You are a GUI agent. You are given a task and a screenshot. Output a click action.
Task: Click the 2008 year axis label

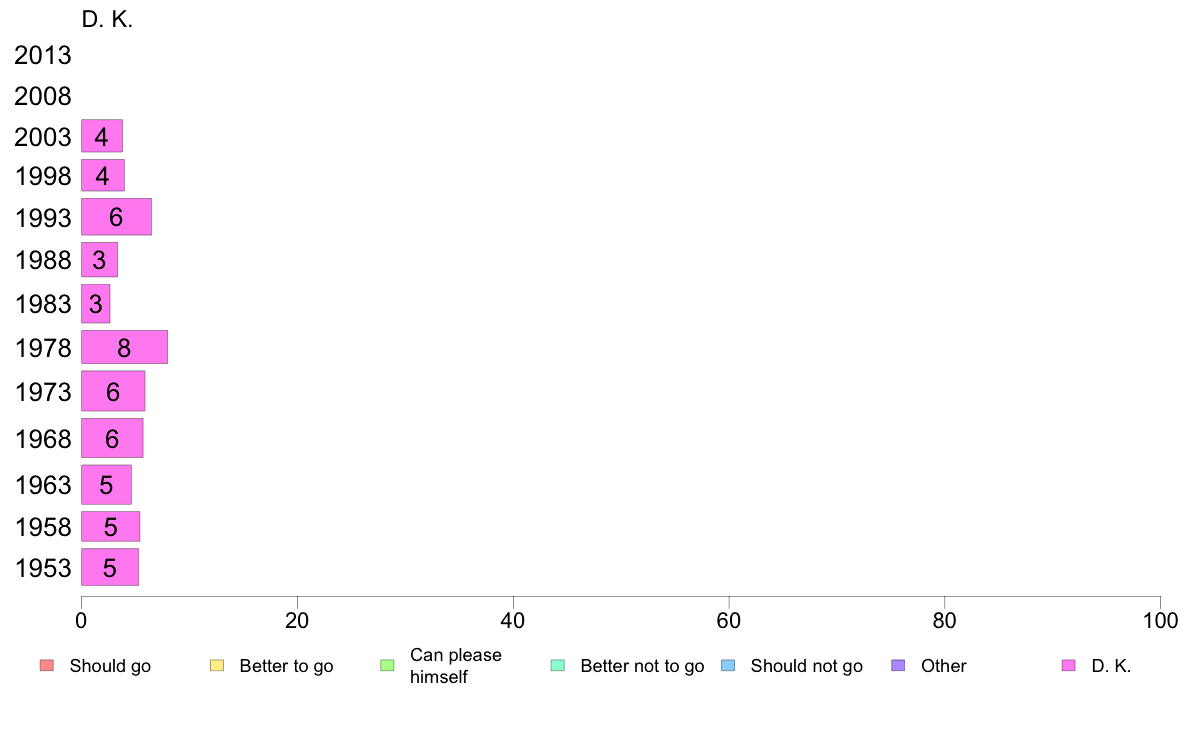(42, 96)
